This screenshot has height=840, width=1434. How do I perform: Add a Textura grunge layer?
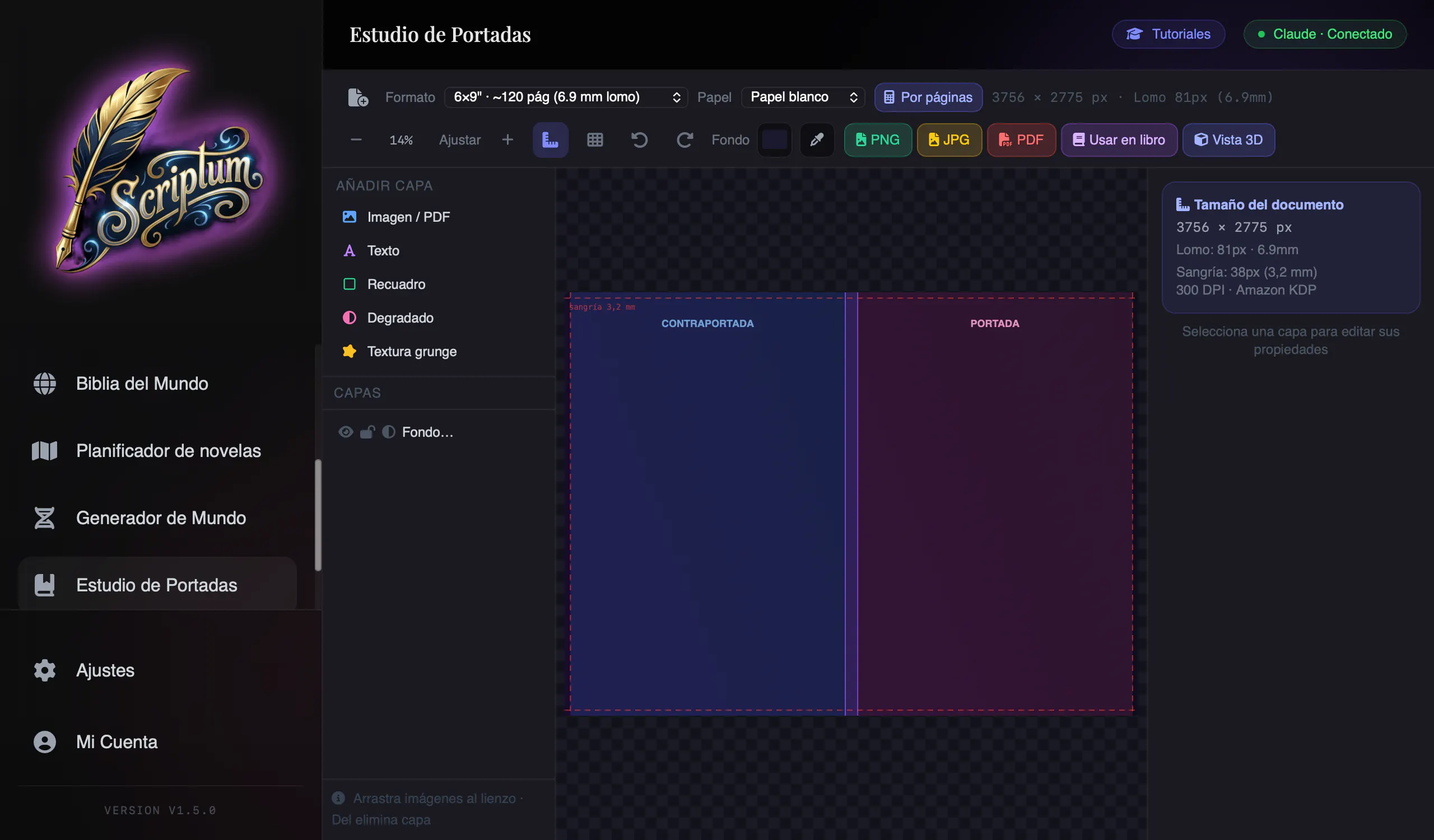point(438,351)
